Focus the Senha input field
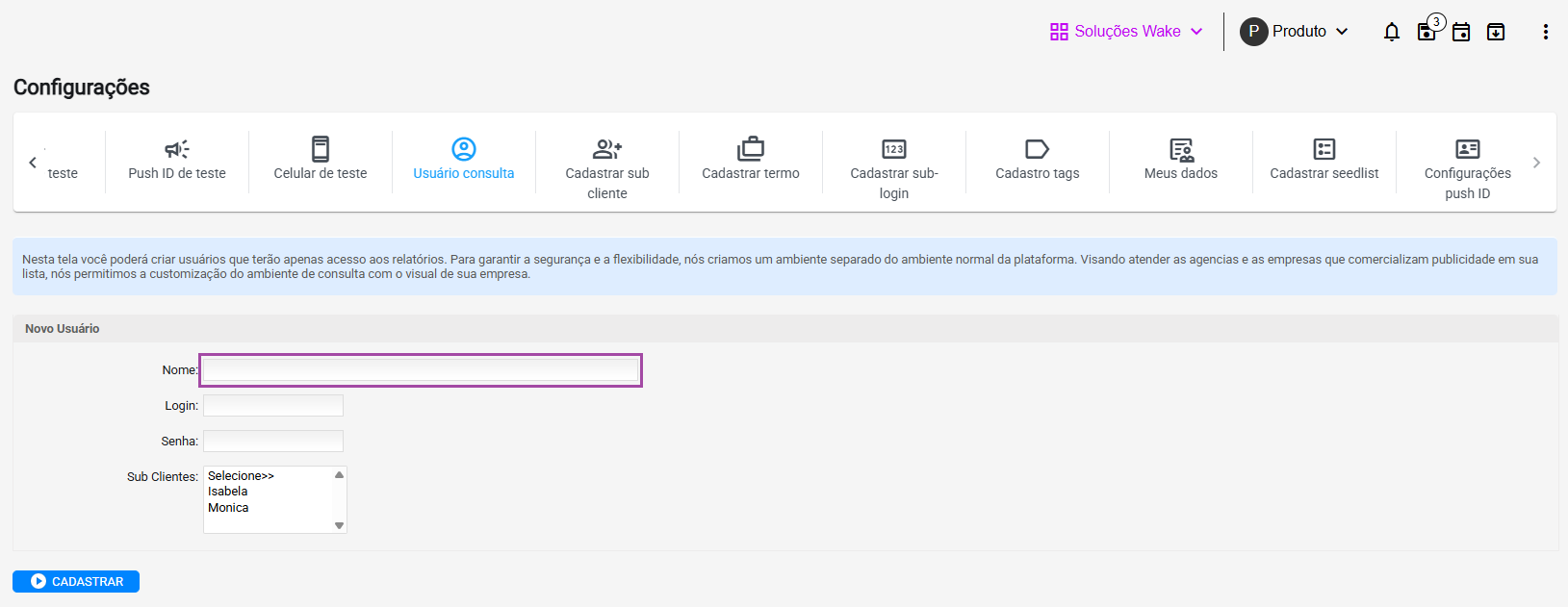Screen dimensions: 1568x607 coord(273,442)
